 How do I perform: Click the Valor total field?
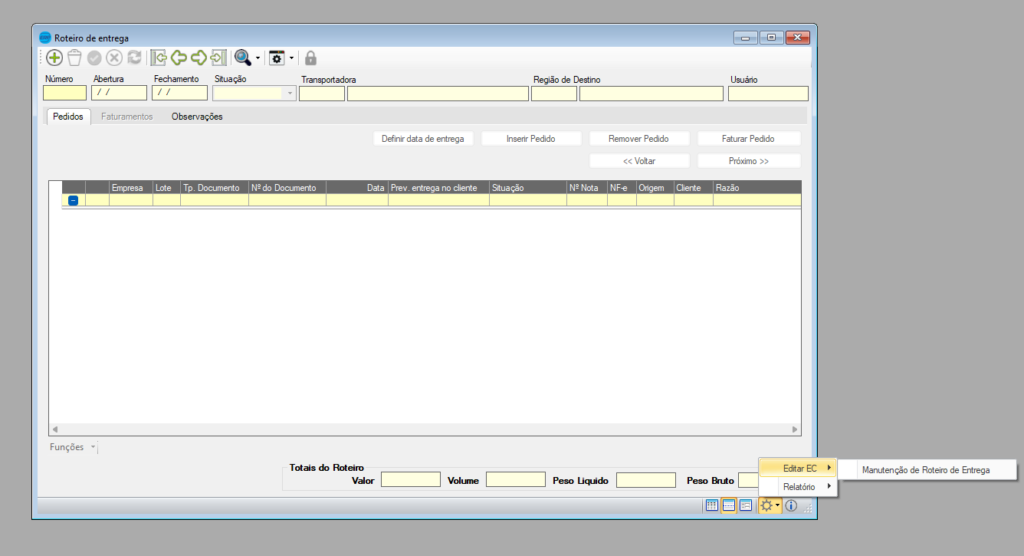click(x=411, y=480)
